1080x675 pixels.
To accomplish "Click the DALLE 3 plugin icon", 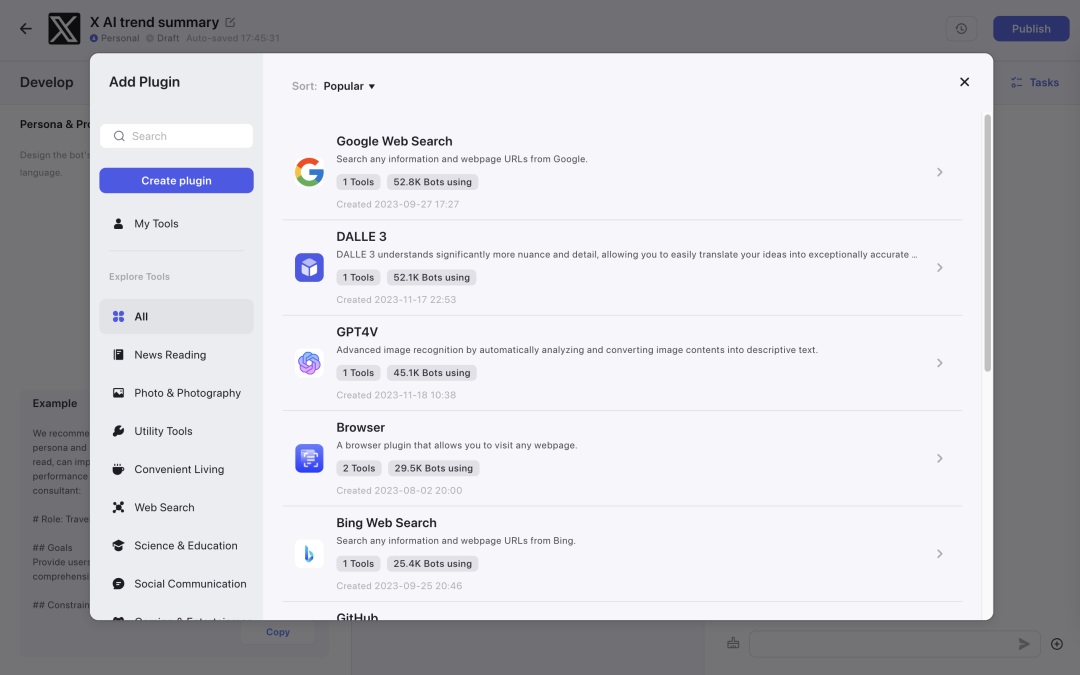I will pos(309,267).
